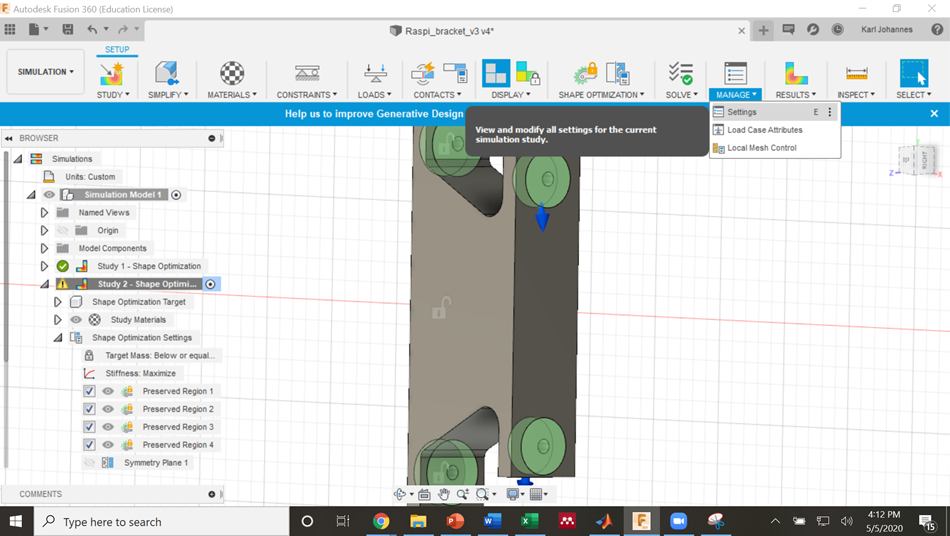Uncheck Preserved Region 2 checkbox
This screenshot has height=536, width=950.
(x=89, y=409)
